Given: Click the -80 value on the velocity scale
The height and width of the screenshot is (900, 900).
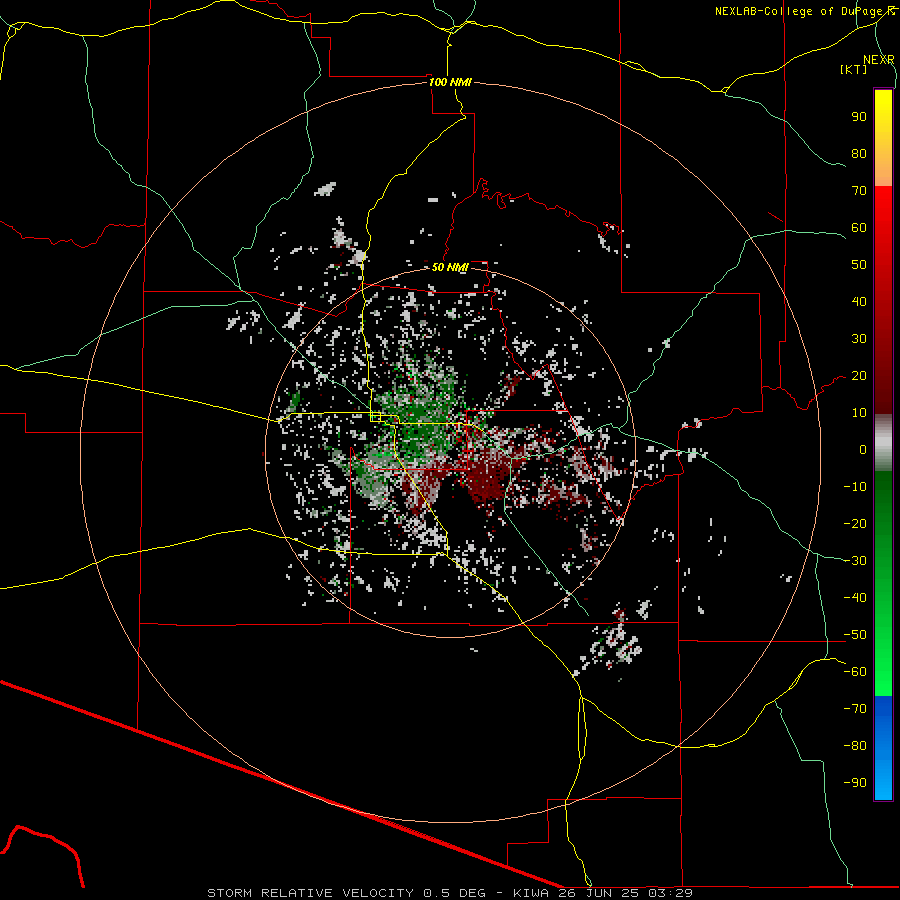Looking at the screenshot, I should tap(855, 746).
